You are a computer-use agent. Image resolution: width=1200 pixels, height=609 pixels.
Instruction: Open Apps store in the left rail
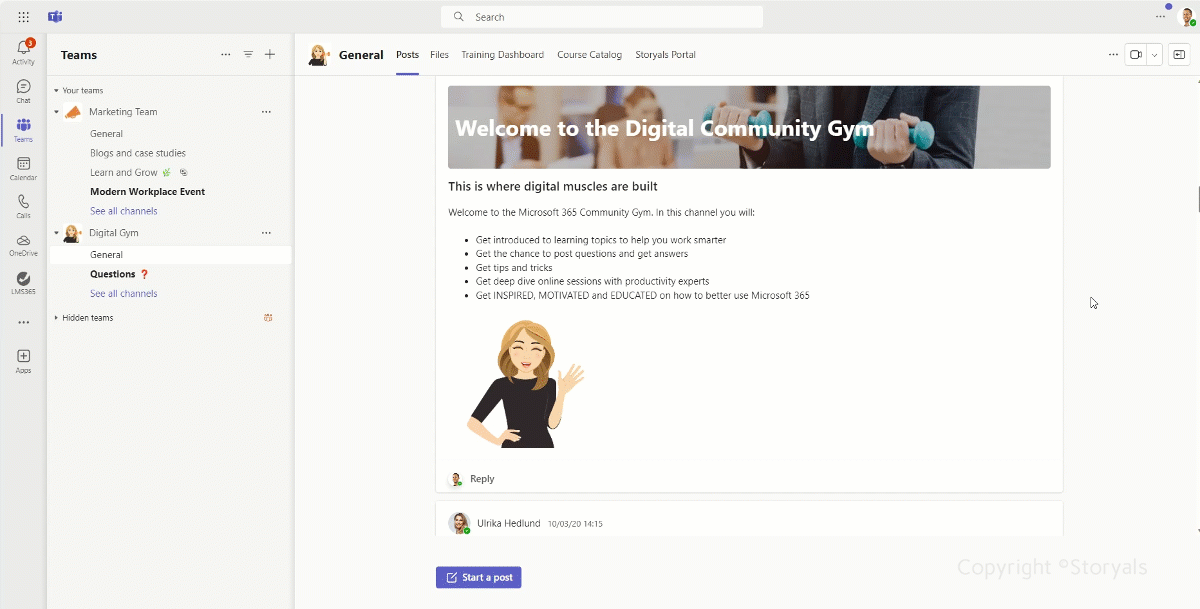pos(23,361)
